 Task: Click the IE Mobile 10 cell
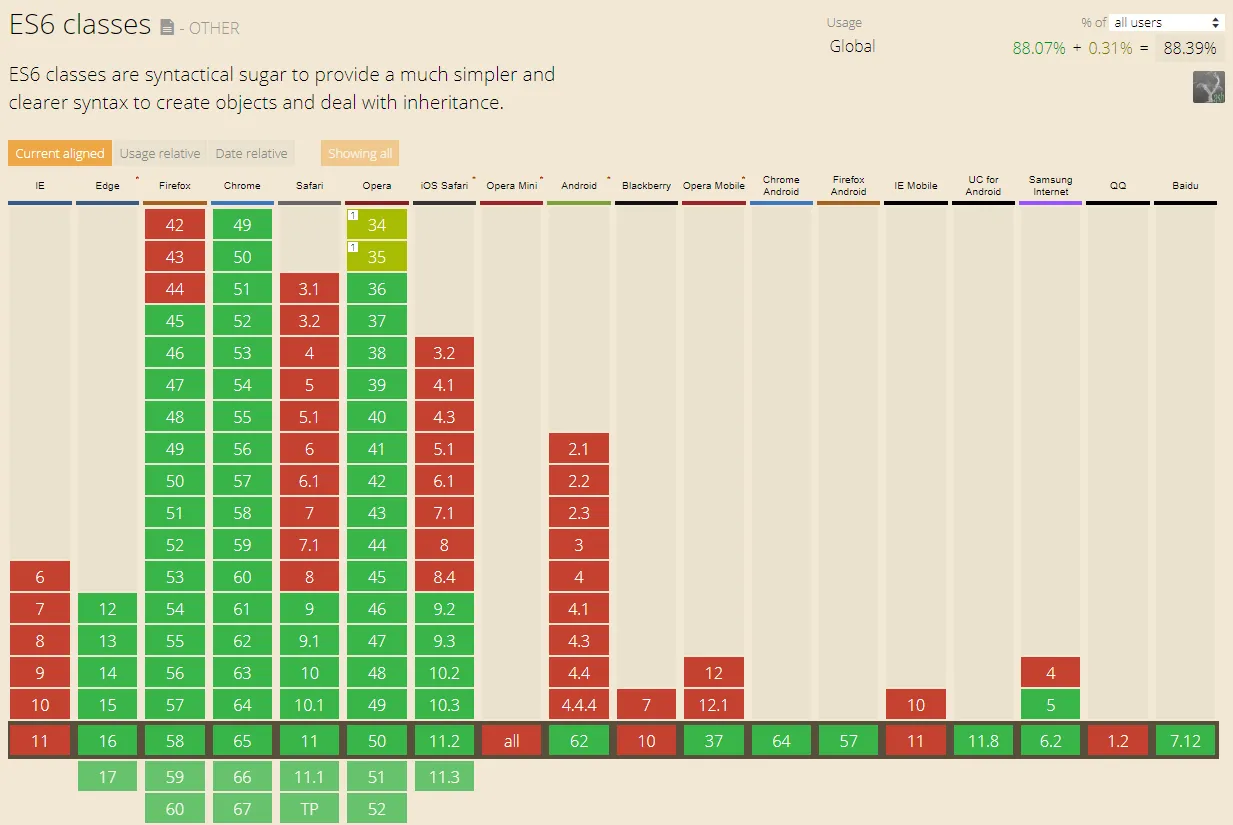click(916, 705)
